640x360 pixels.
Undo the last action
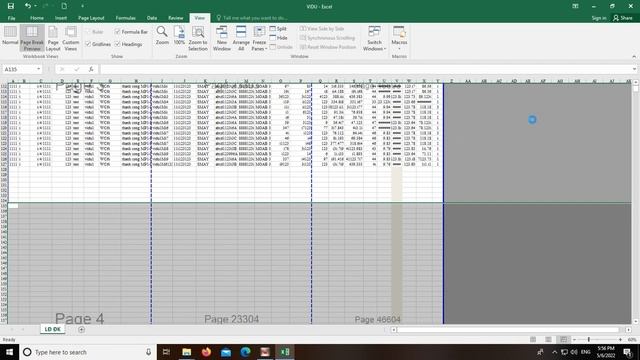27,6
